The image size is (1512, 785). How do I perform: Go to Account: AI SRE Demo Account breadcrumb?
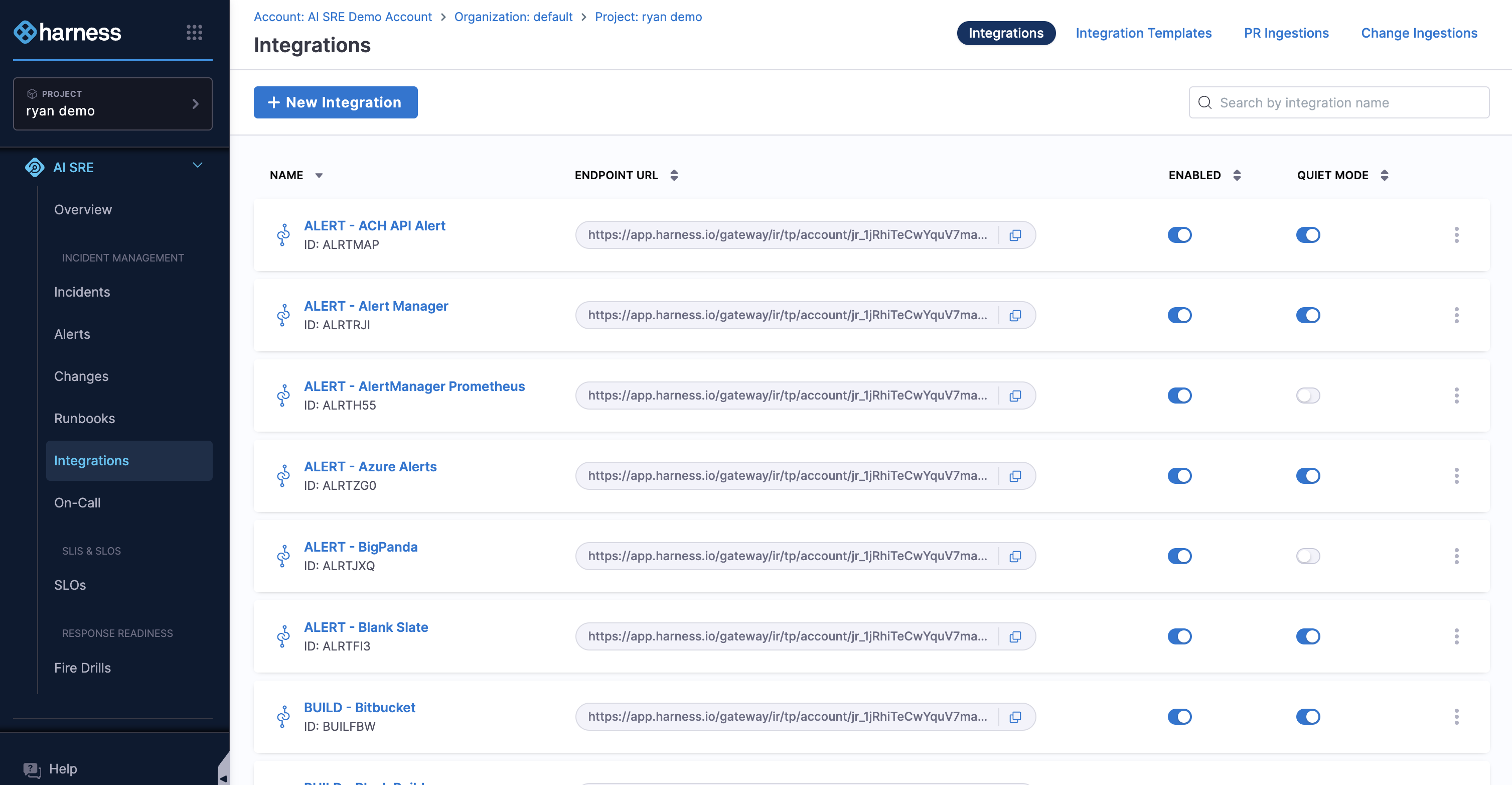(342, 17)
